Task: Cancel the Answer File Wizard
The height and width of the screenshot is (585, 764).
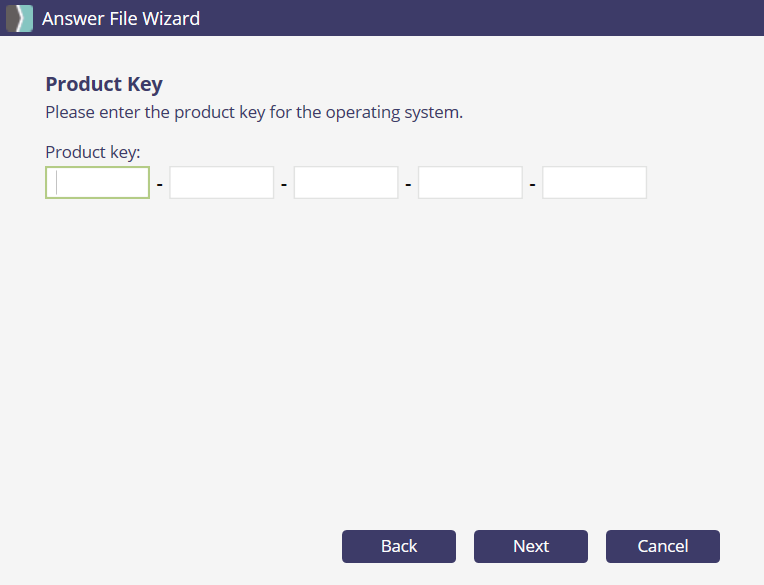Action: [663, 546]
